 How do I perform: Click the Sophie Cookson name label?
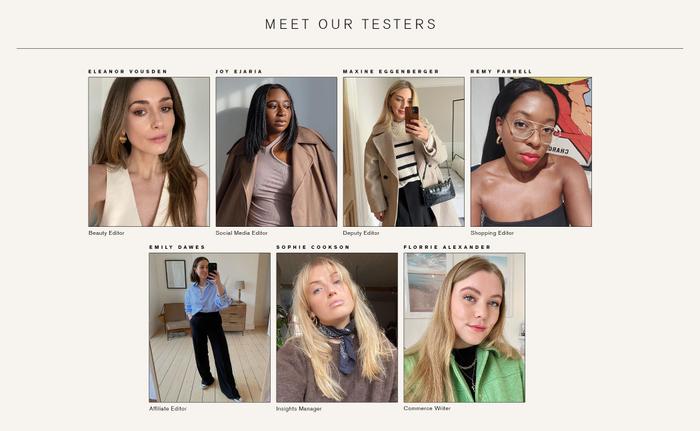[x=313, y=247]
